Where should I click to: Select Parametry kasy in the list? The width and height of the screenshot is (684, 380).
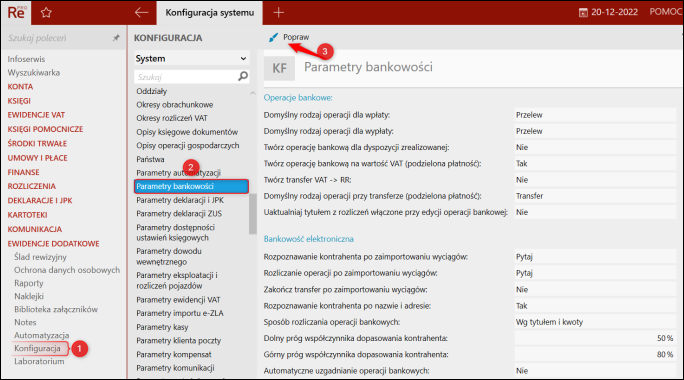point(162,327)
